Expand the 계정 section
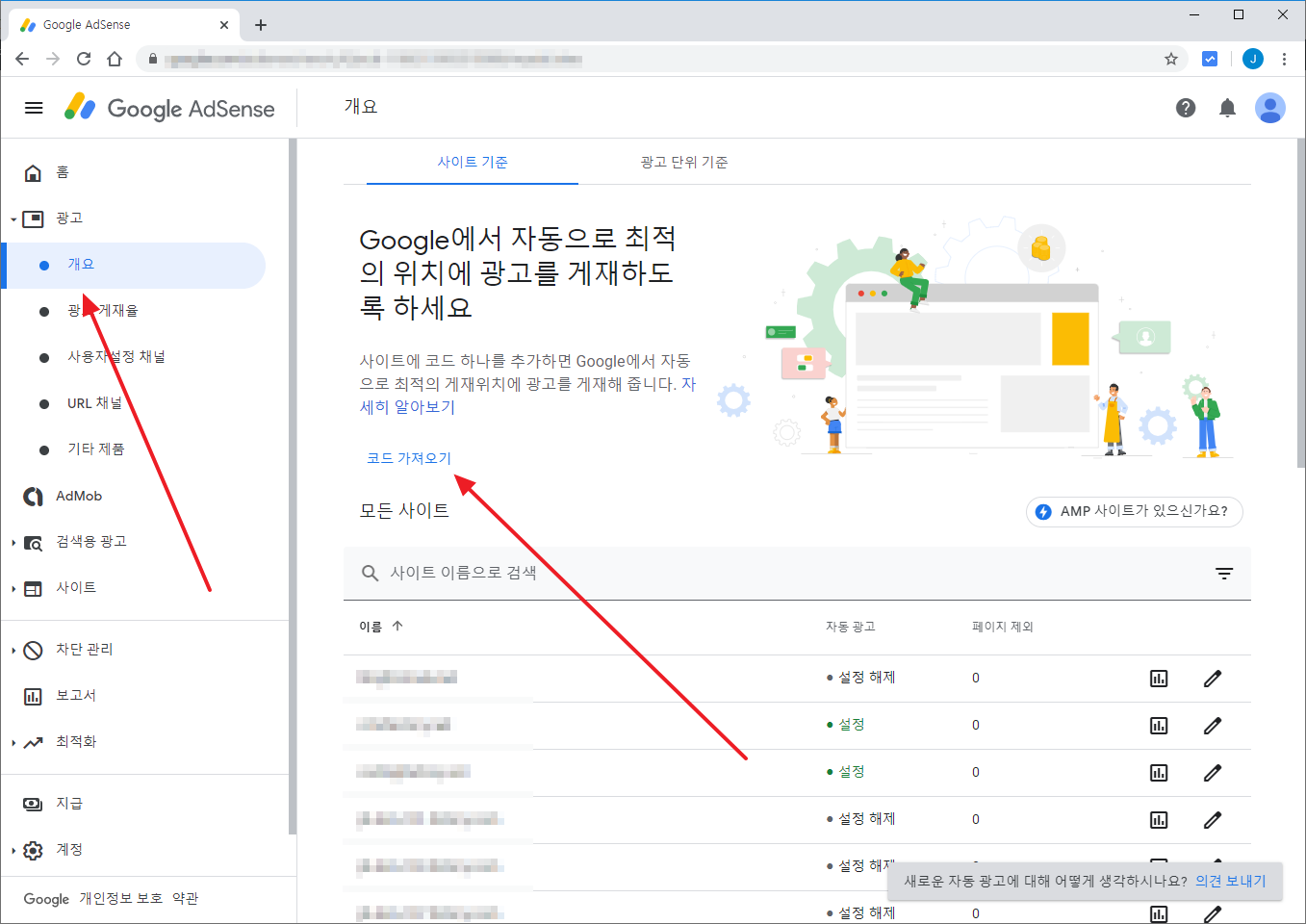This screenshot has height=924, width=1306. click(x=13, y=851)
